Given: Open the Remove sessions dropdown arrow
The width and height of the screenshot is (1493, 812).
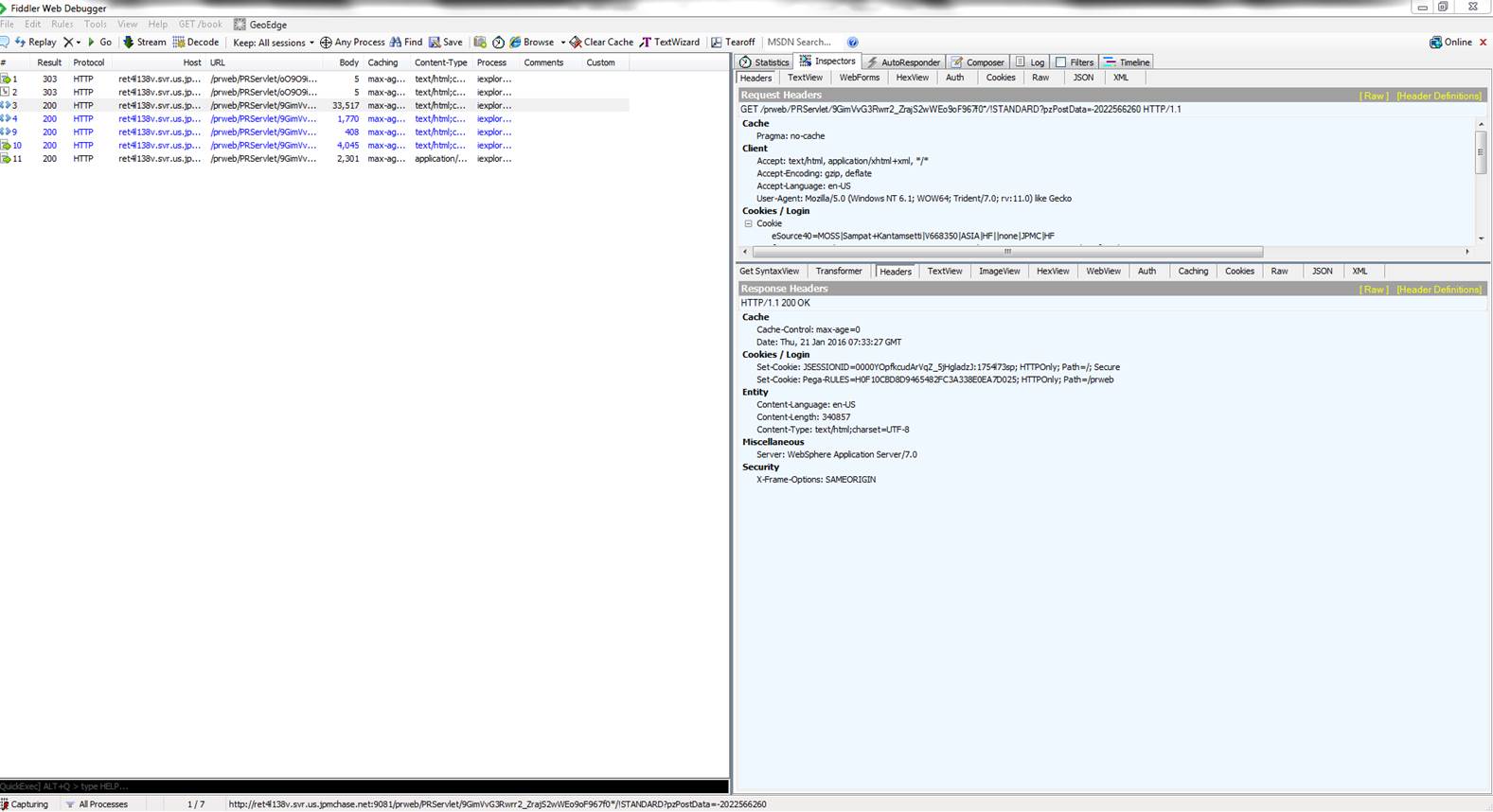Looking at the screenshot, I should pyautogui.click(x=79, y=43).
